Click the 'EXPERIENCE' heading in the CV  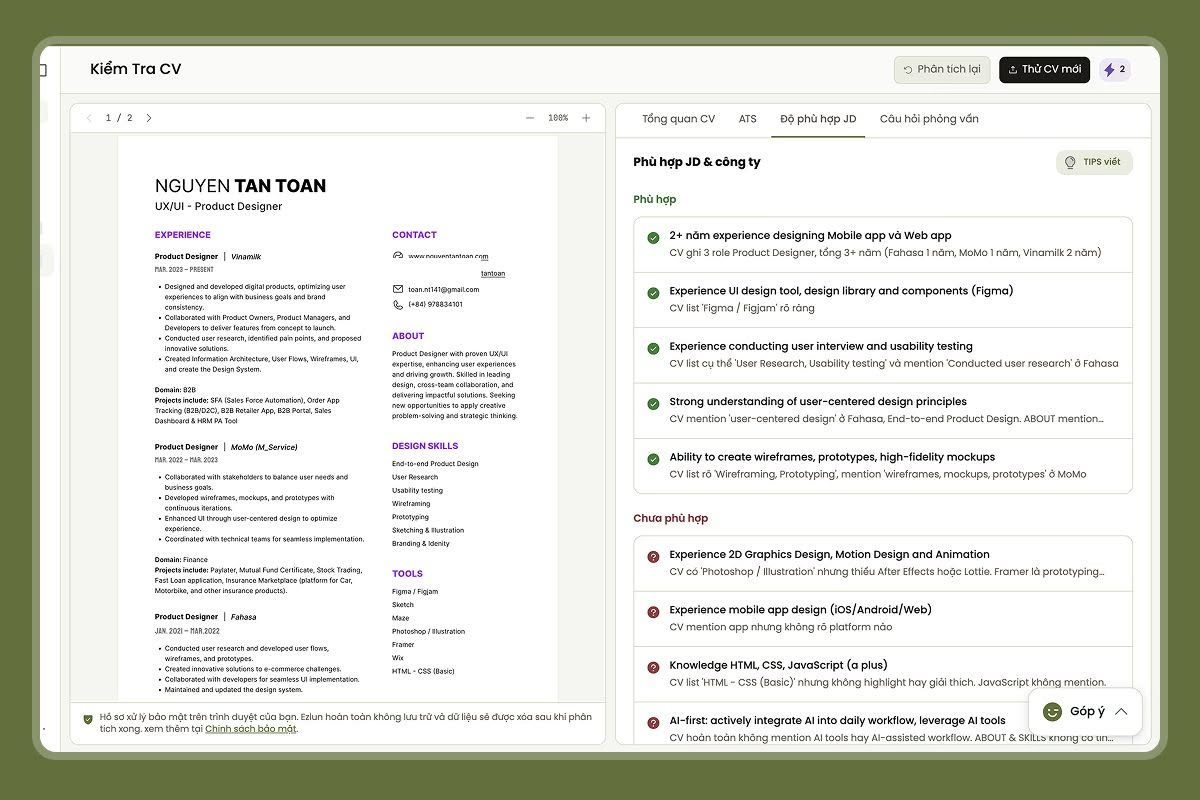point(183,235)
